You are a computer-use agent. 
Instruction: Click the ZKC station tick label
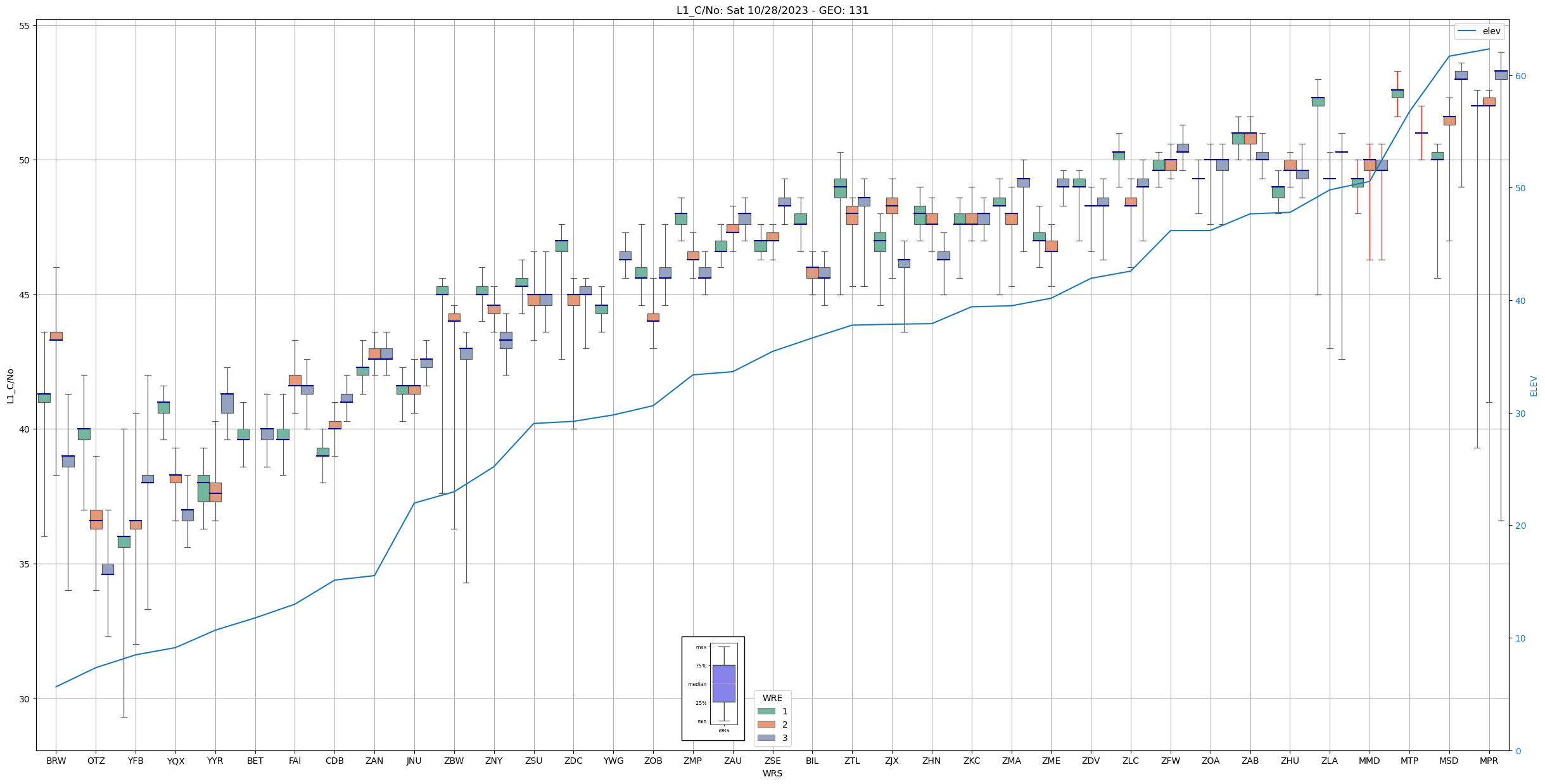pyautogui.click(x=972, y=761)
